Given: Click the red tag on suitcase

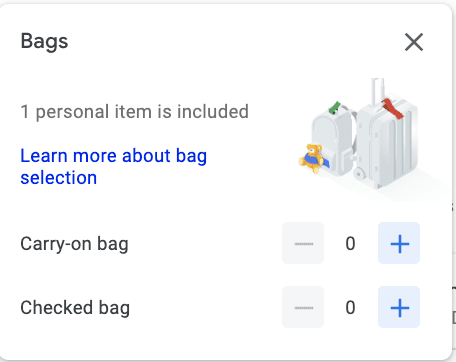Looking at the screenshot, I should (393, 109).
